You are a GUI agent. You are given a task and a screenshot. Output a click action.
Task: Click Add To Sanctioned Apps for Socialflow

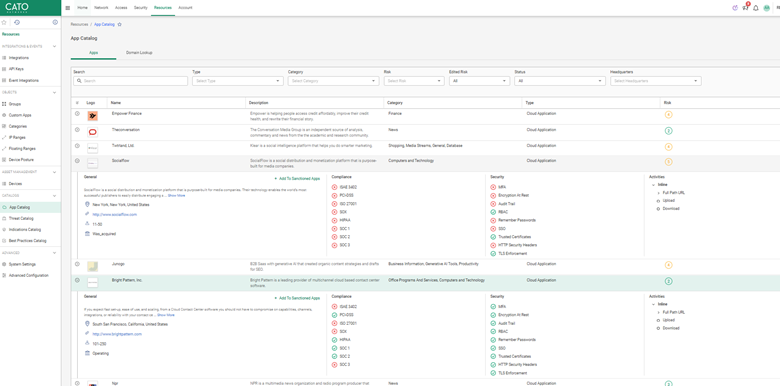coord(297,178)
